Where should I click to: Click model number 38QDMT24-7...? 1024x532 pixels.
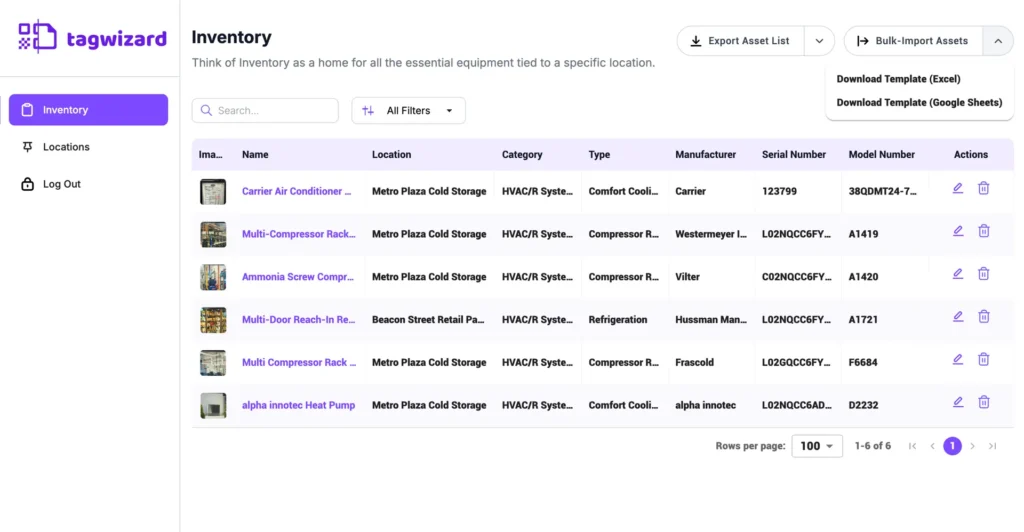pos(882,191)
